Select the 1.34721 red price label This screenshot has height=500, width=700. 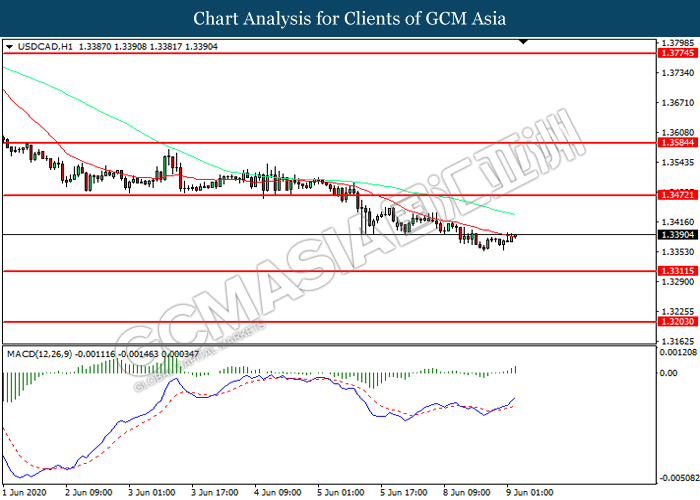coord(677,195)
